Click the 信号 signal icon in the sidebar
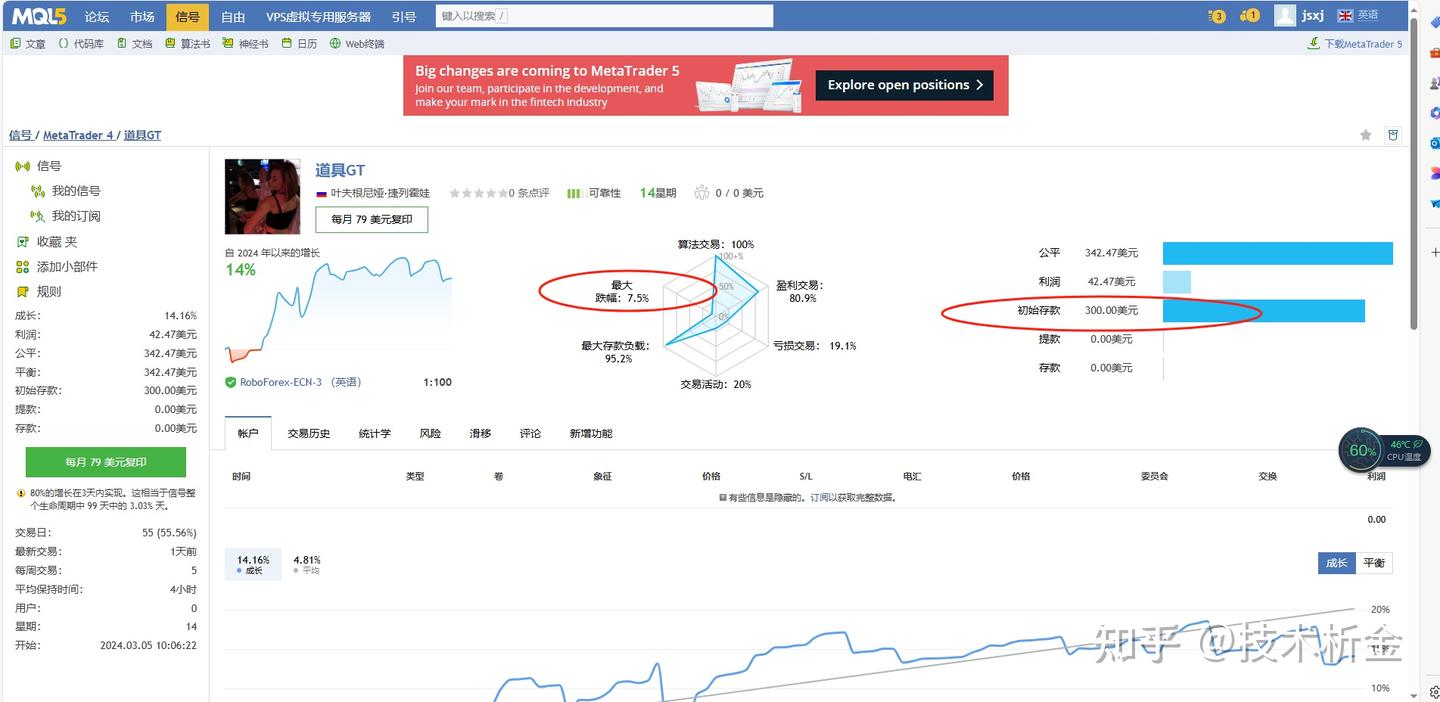 pyautogui.click(x=23, y=166)
